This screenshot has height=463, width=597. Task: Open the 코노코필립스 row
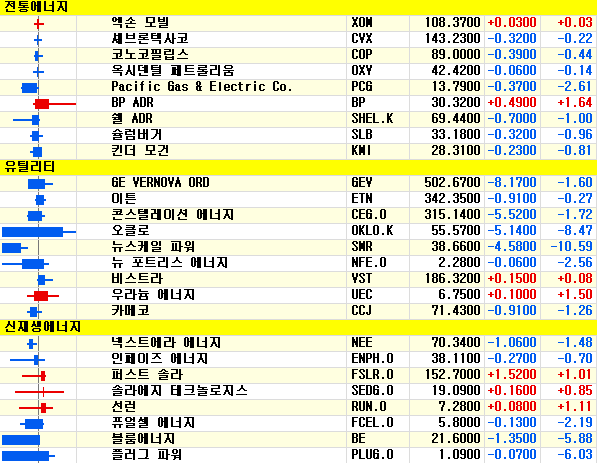click(x=298, y=55)
